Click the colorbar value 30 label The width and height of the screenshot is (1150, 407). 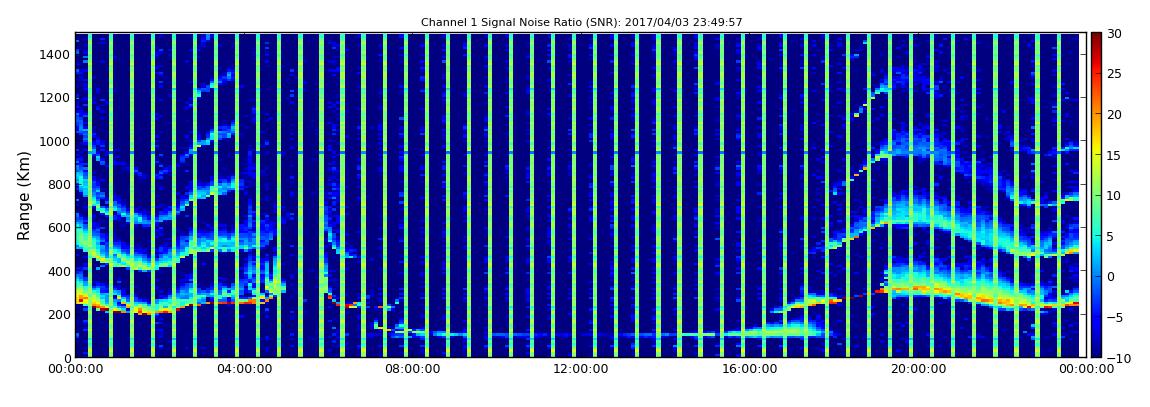(x=1114, y=33)
